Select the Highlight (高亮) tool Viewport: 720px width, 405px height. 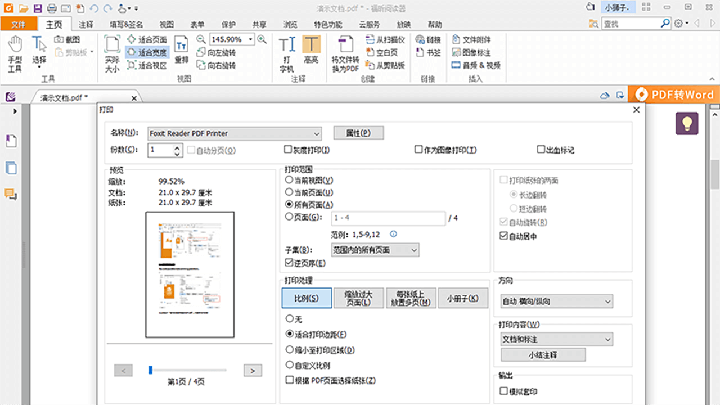point(311,50)
